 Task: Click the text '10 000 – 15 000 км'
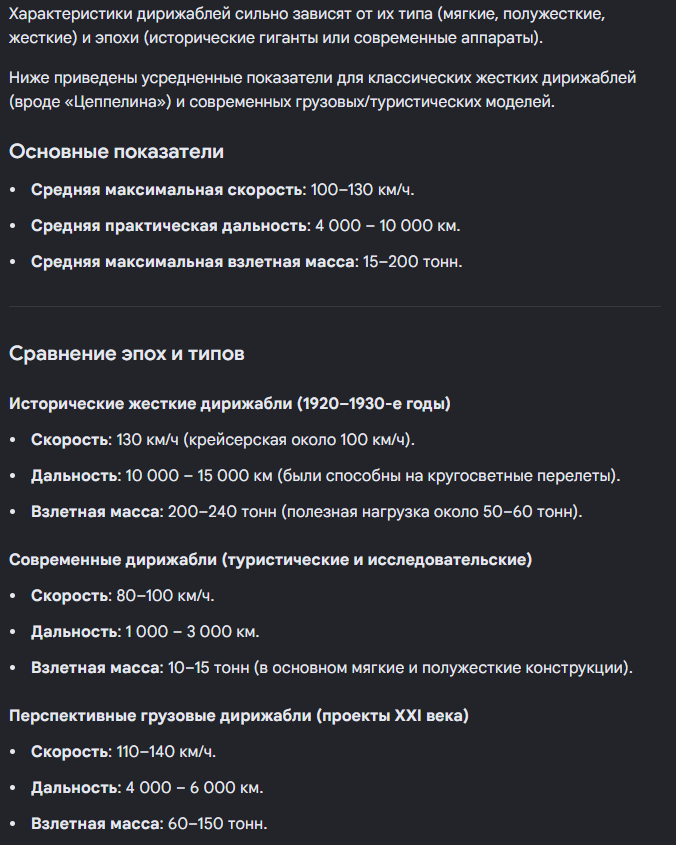click(199, 476)
